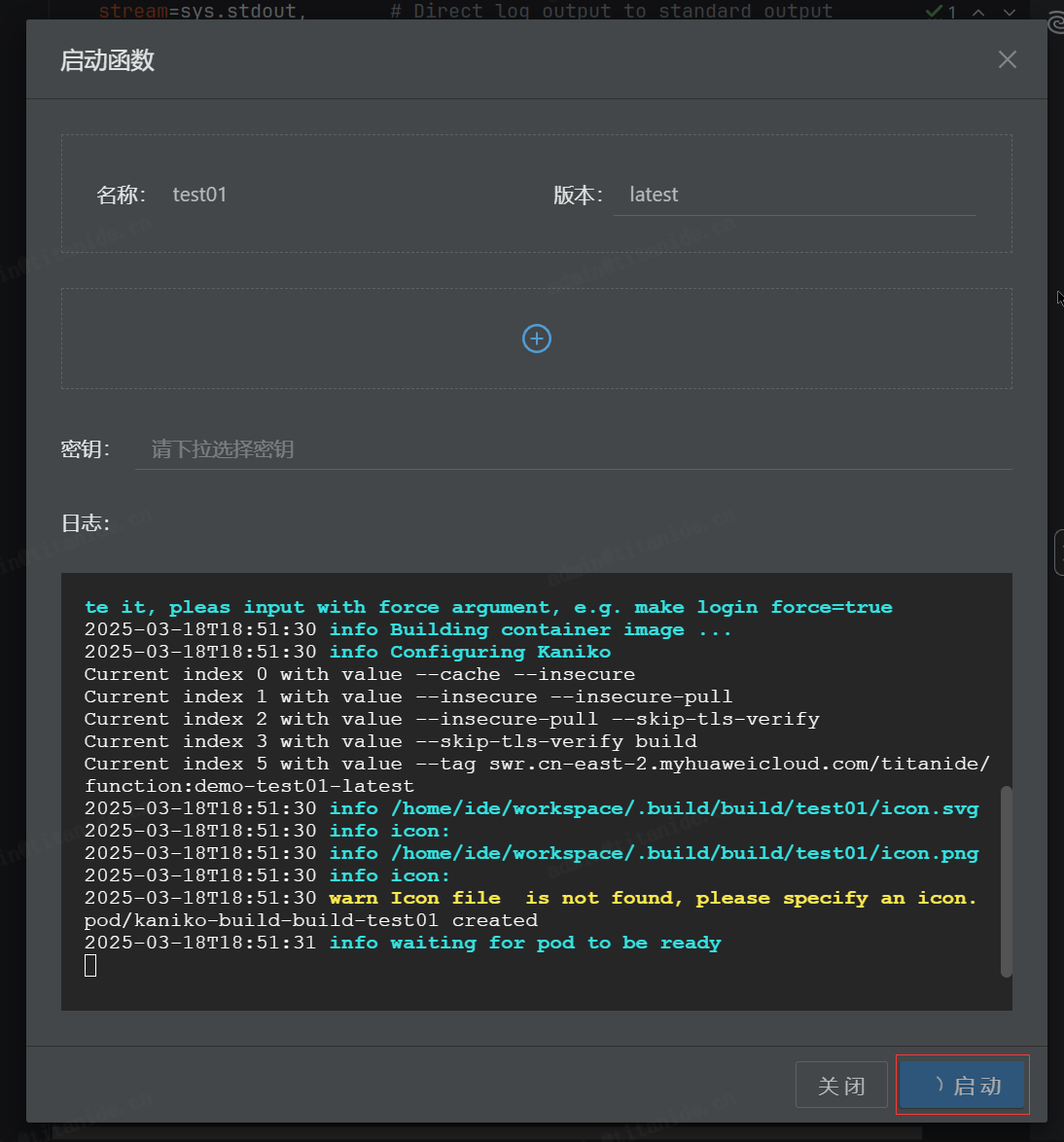
Task: Click the yellow warn Icon file message
Action: (652, 898)
